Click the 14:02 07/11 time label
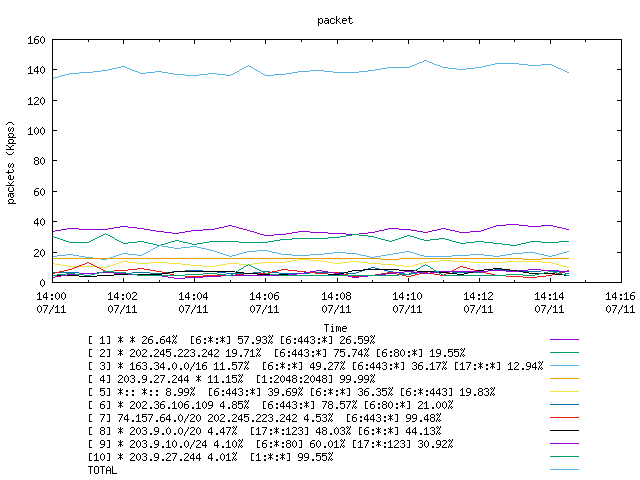 [x=122, y=302]
